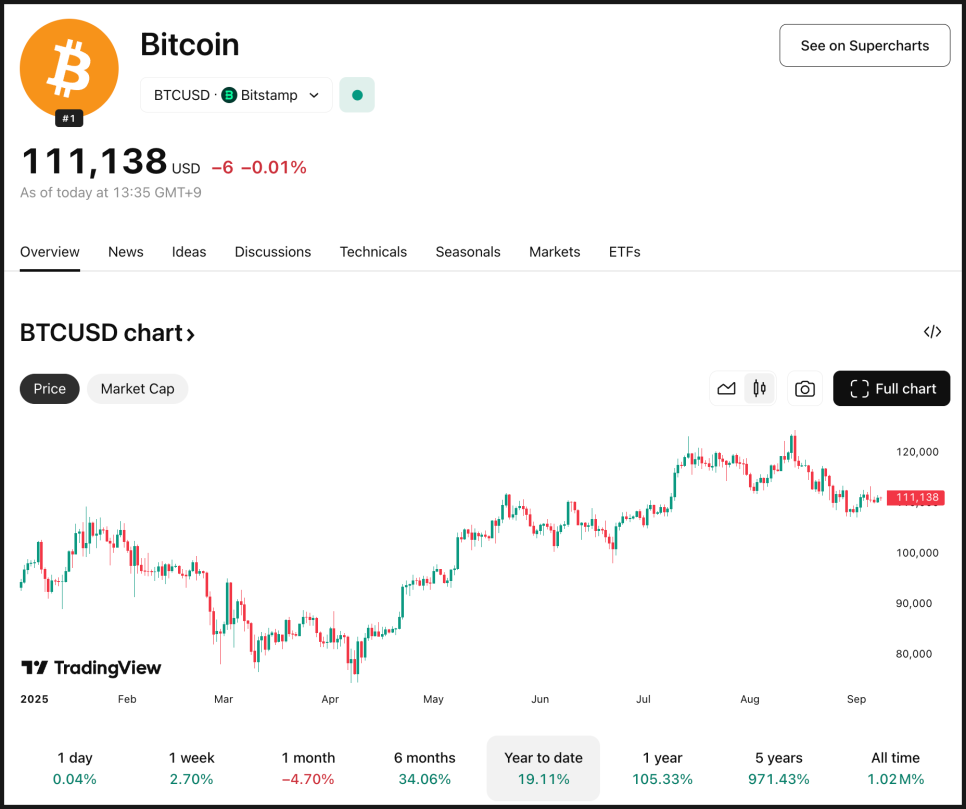Screen dimensions: 966x809
Task: Click the 111,138 price label on axis
Action: point(915,498)
